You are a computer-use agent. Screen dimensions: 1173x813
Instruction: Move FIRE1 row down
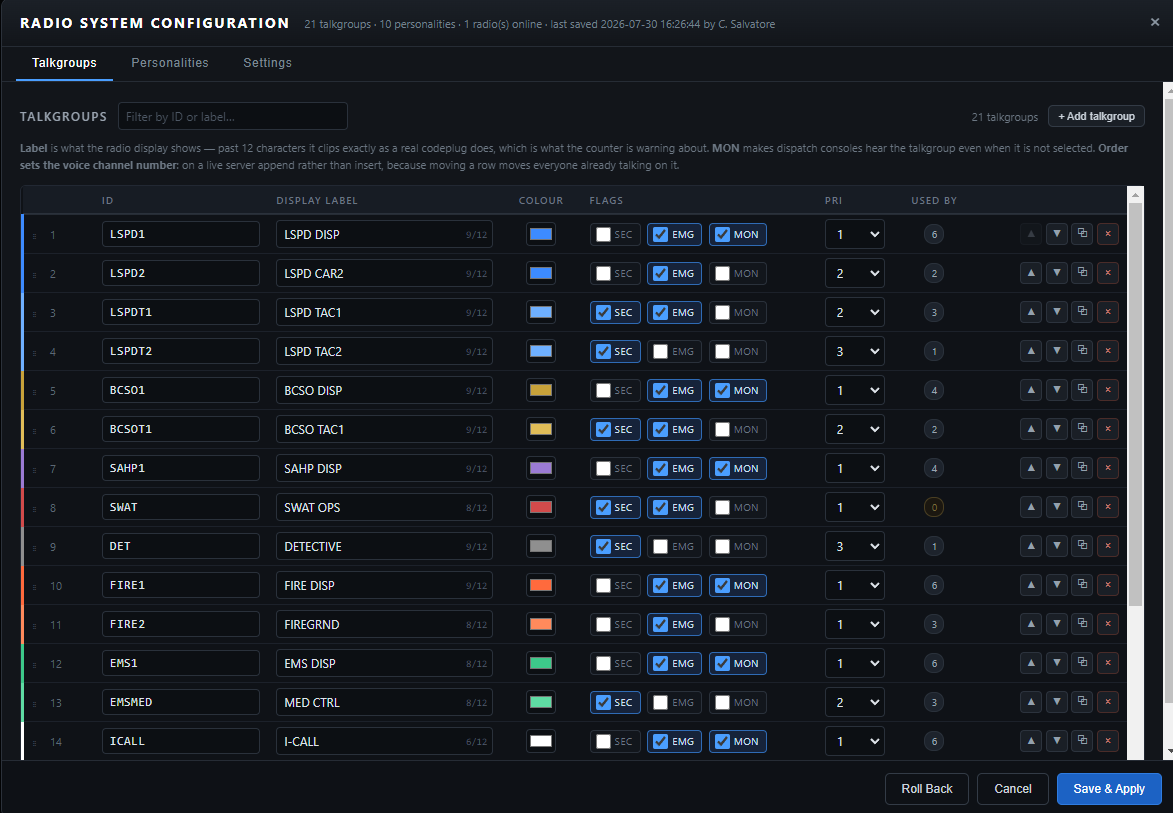click(1056, 585)
